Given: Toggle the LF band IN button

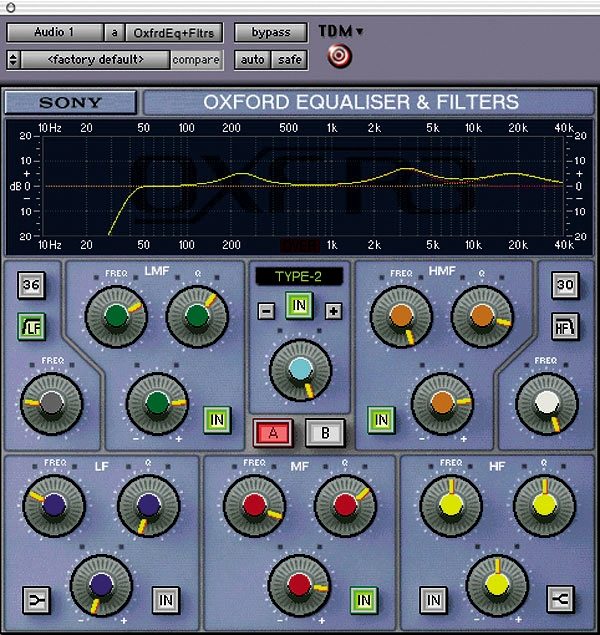Looking at the screenshot, I should 166,600.
